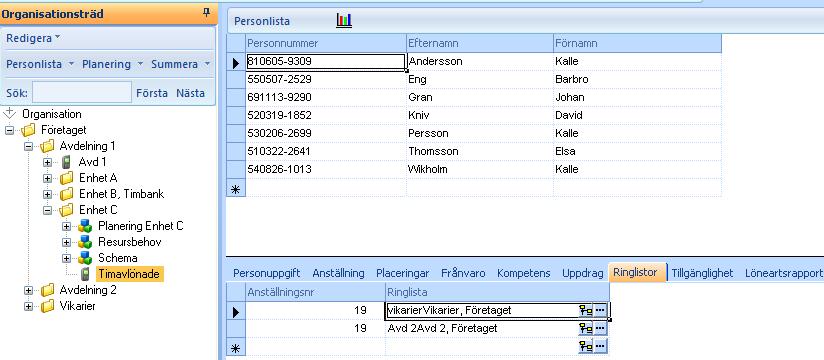Click the Avdelning 1 folder icon
Viewport: 824px width, 360px height.
tap(47, 146)
